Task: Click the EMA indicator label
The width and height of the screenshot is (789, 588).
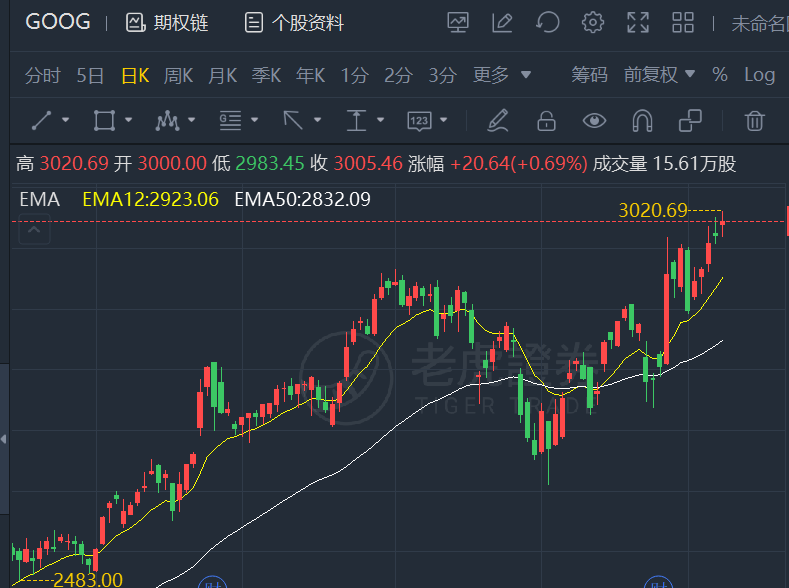Action: (39, 200)
